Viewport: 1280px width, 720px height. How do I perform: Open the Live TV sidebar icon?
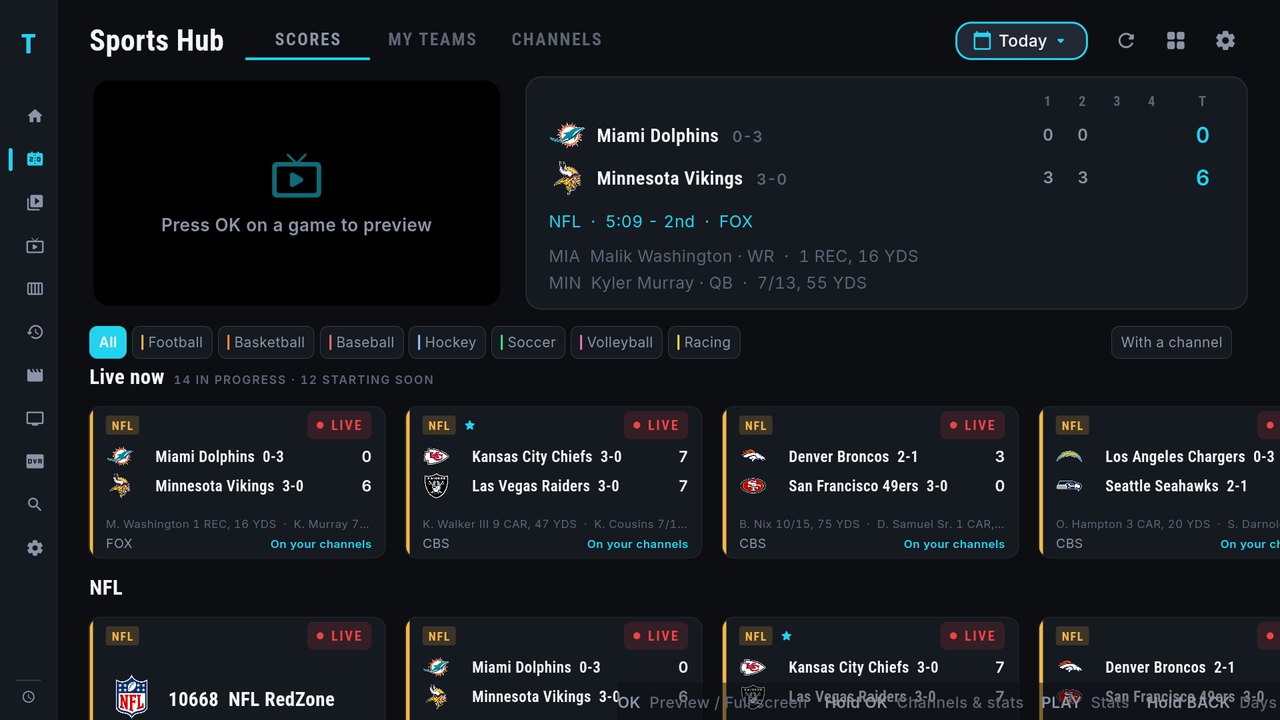coord(35,246)
